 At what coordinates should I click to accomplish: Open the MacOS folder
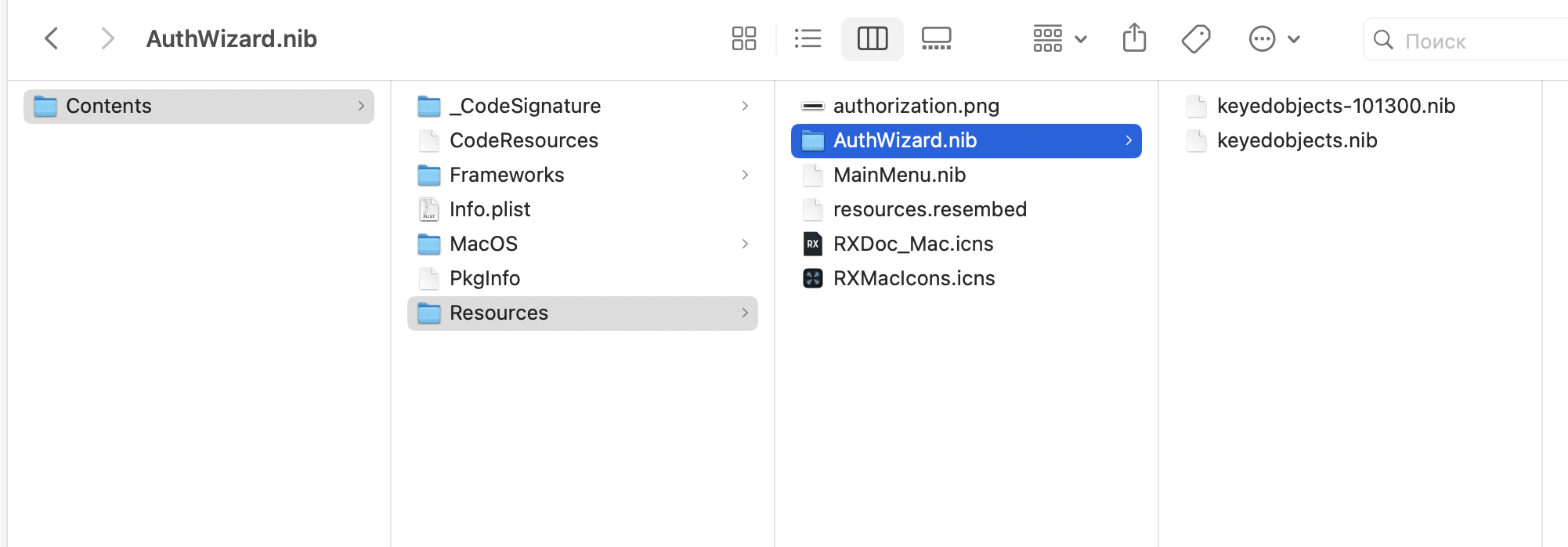[x=483, y=244]
